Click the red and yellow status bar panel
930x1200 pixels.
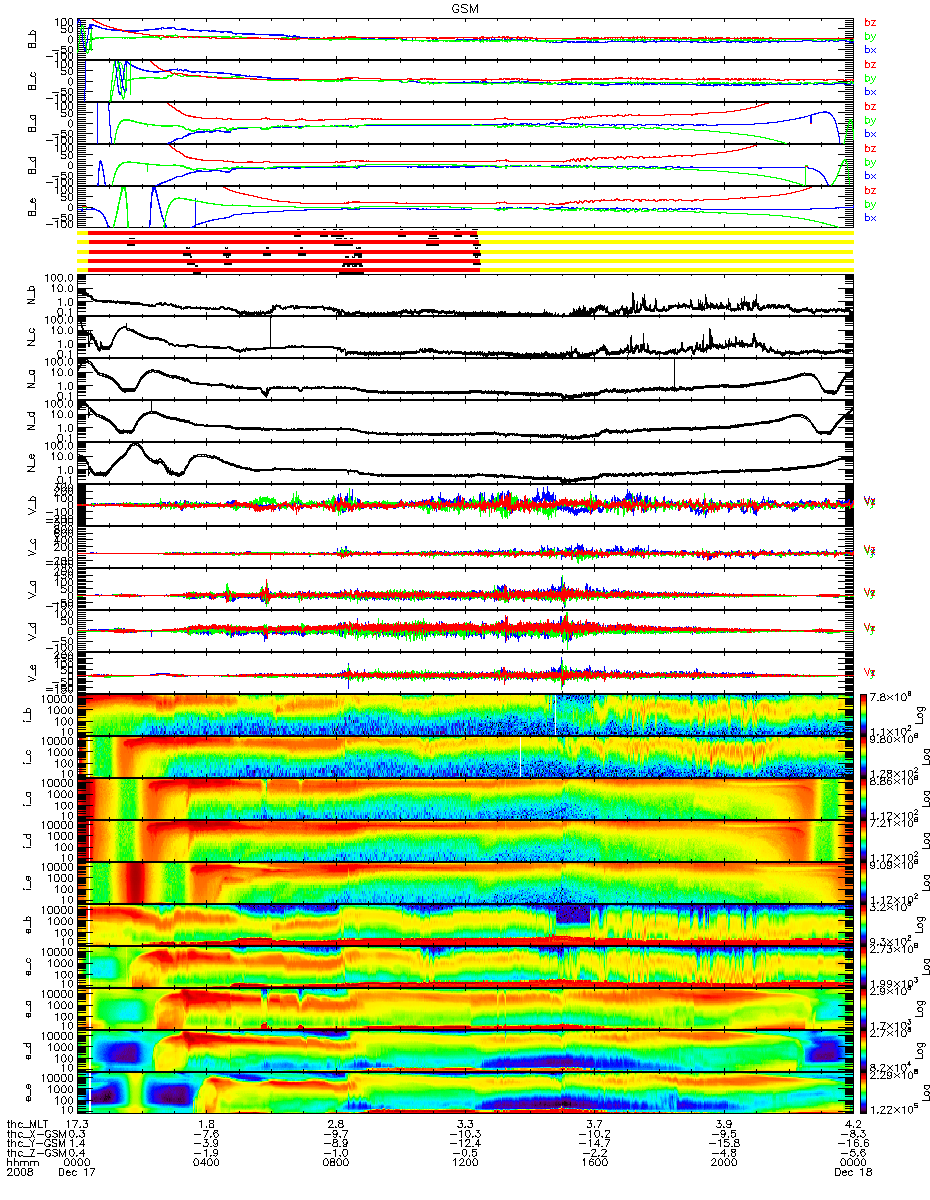465,250
